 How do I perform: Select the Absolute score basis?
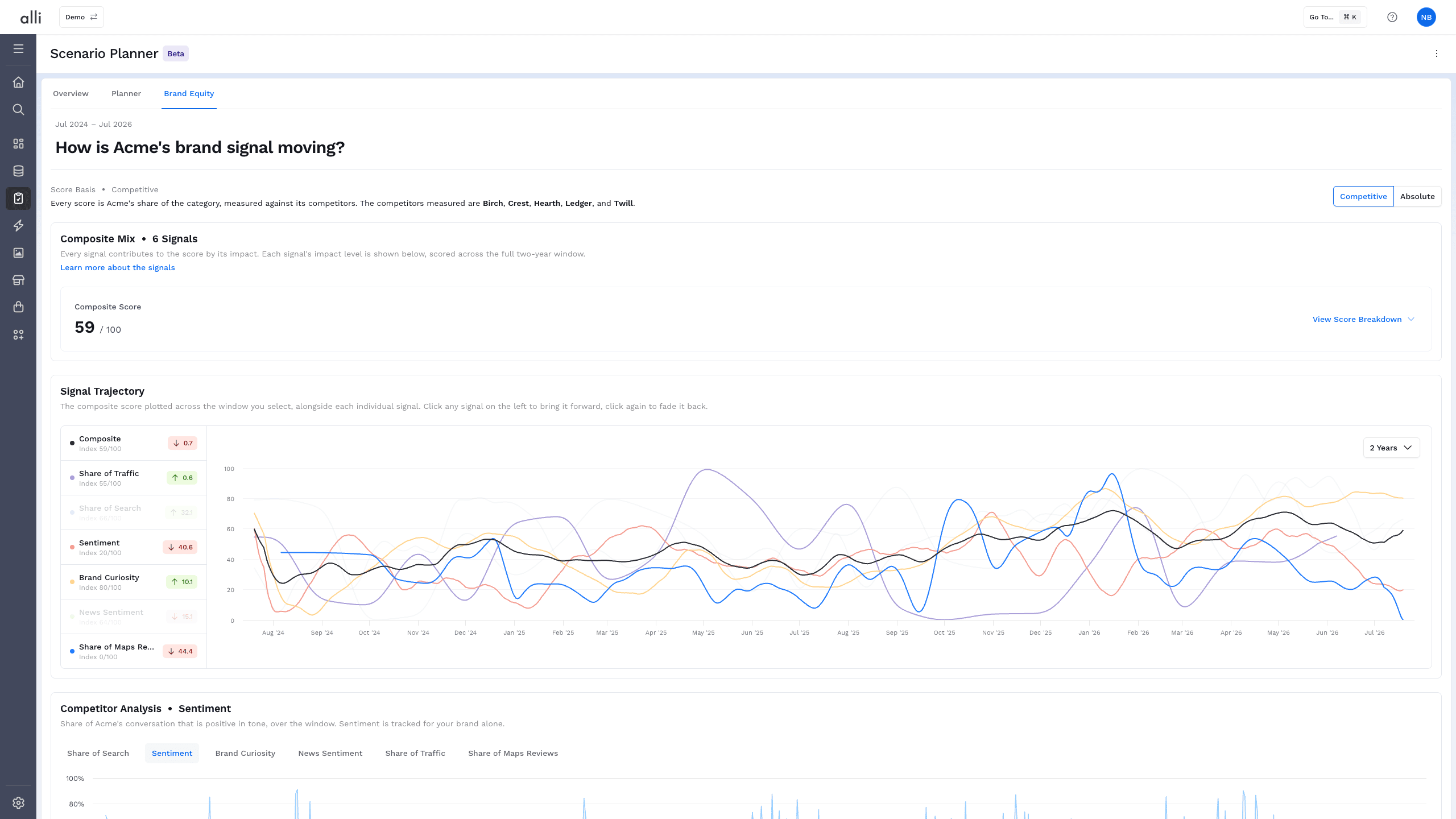[x=1417, y=196]
